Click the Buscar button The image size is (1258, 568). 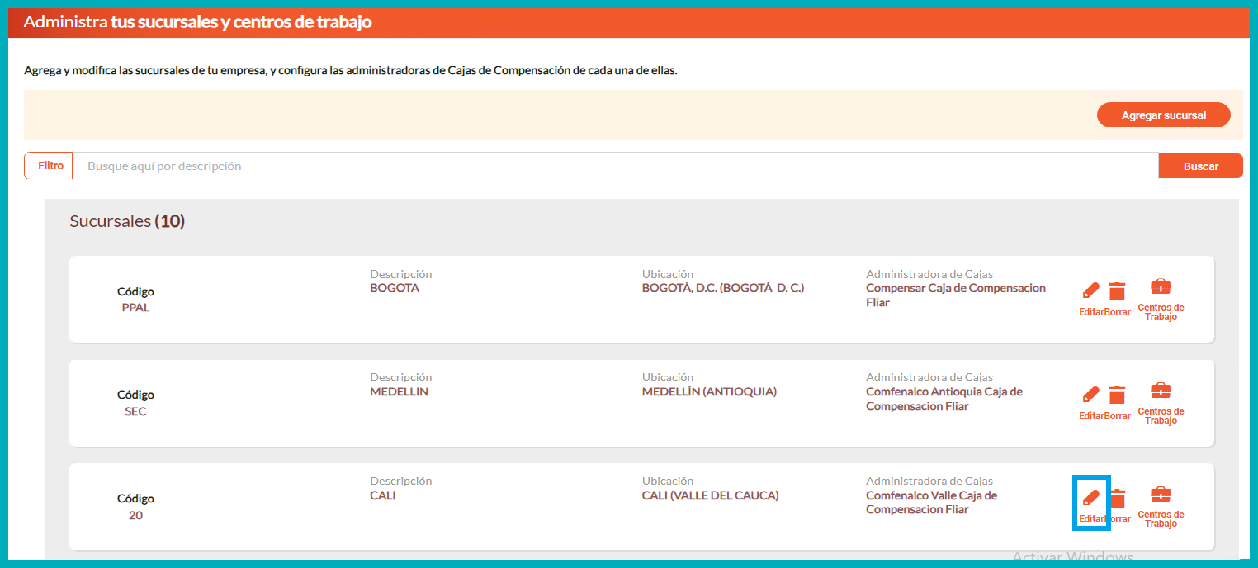tap(1200, 166)
